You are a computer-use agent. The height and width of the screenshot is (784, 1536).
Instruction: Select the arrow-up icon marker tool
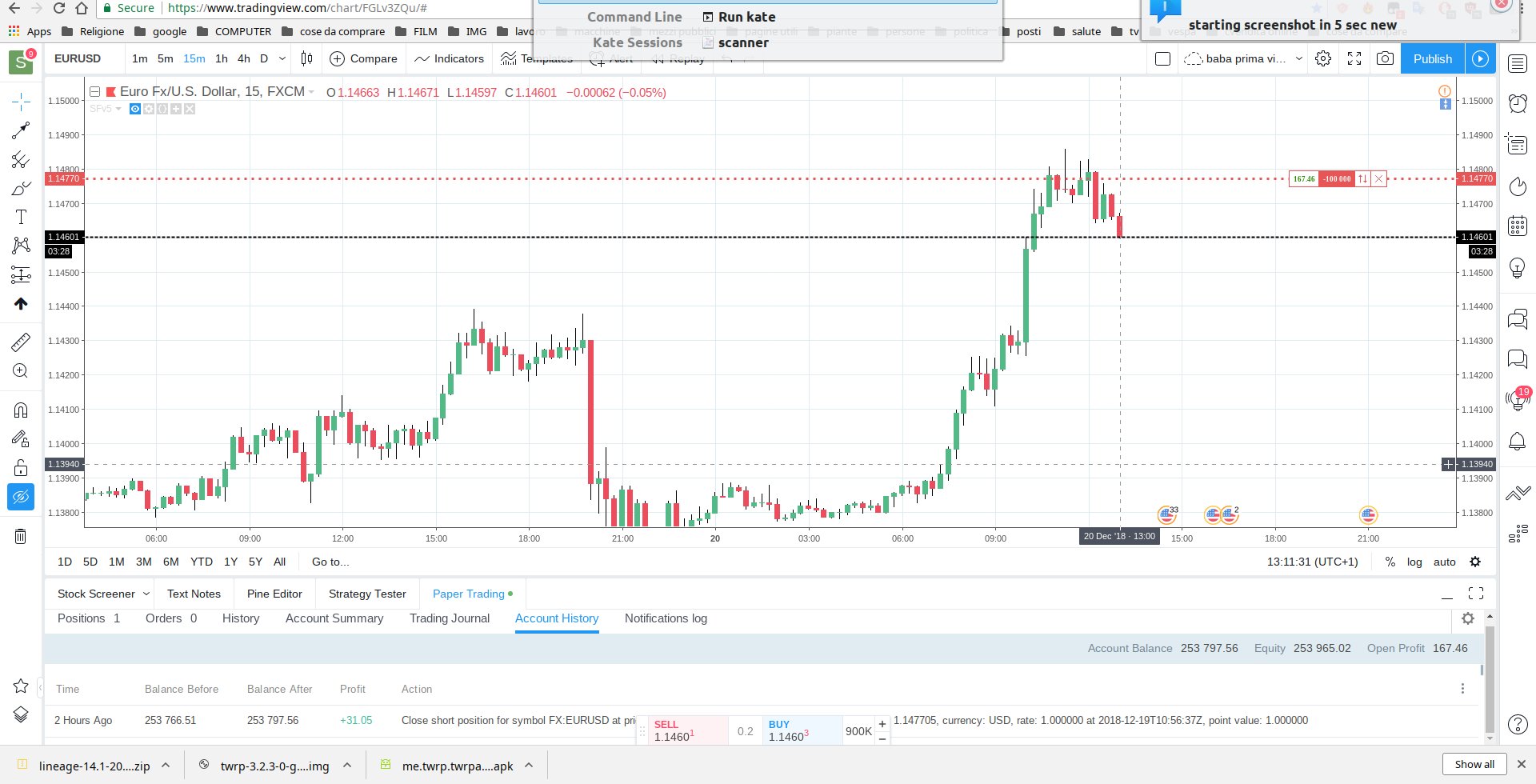point(21,304)
